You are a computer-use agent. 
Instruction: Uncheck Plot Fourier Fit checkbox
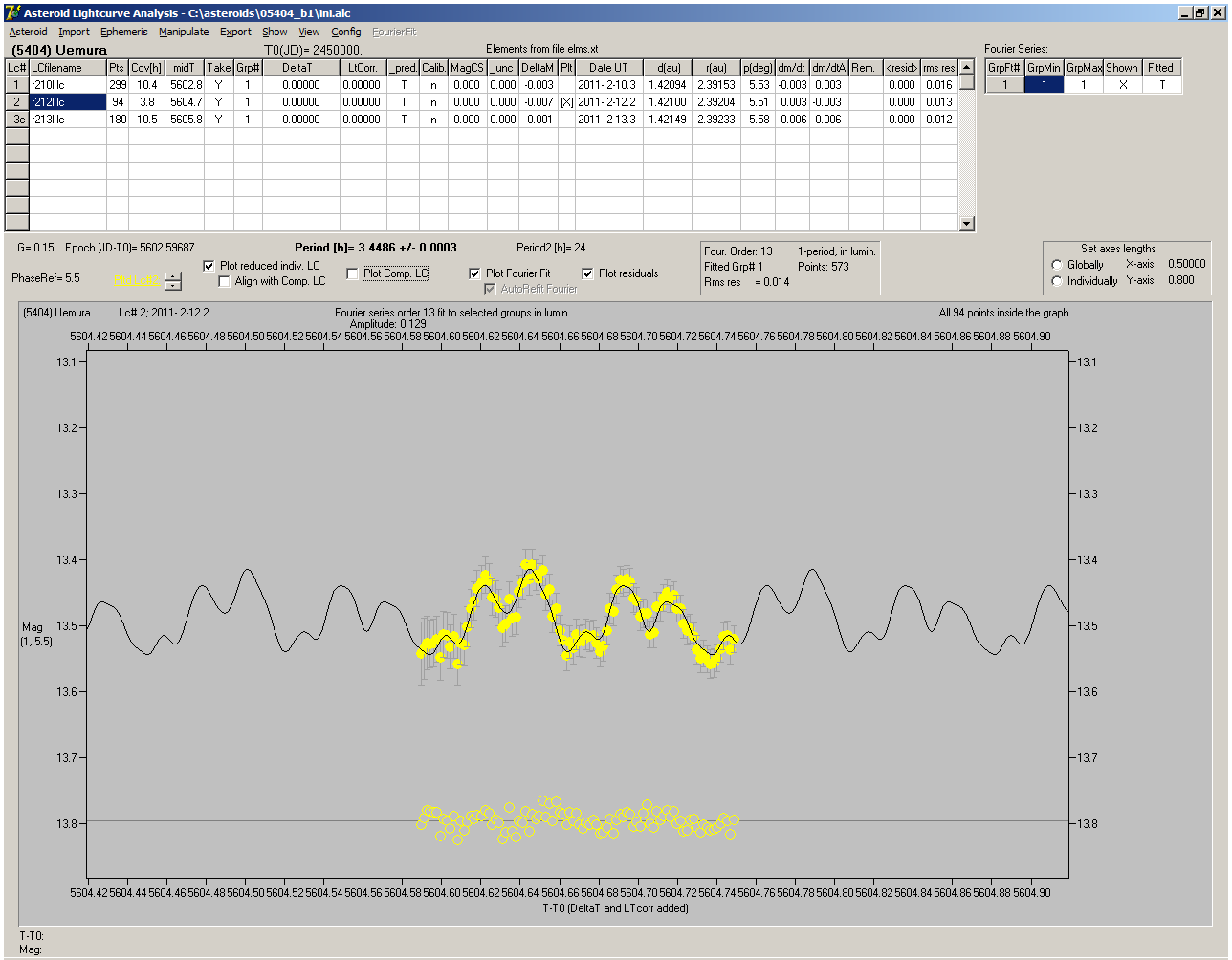475,273
